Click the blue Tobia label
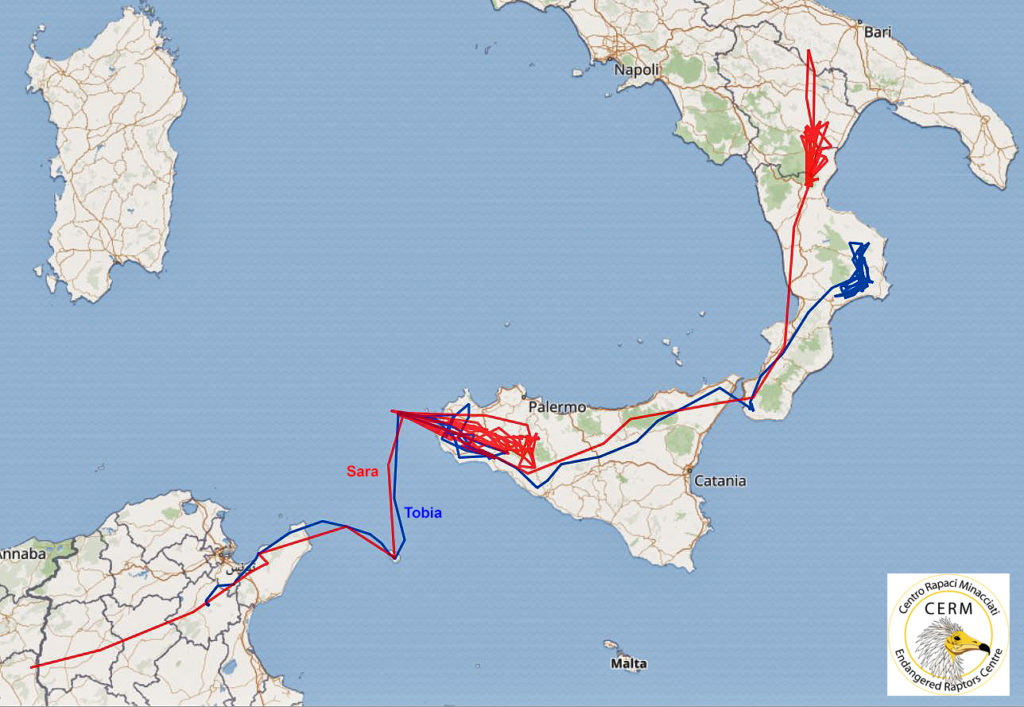 coord(423,512)
